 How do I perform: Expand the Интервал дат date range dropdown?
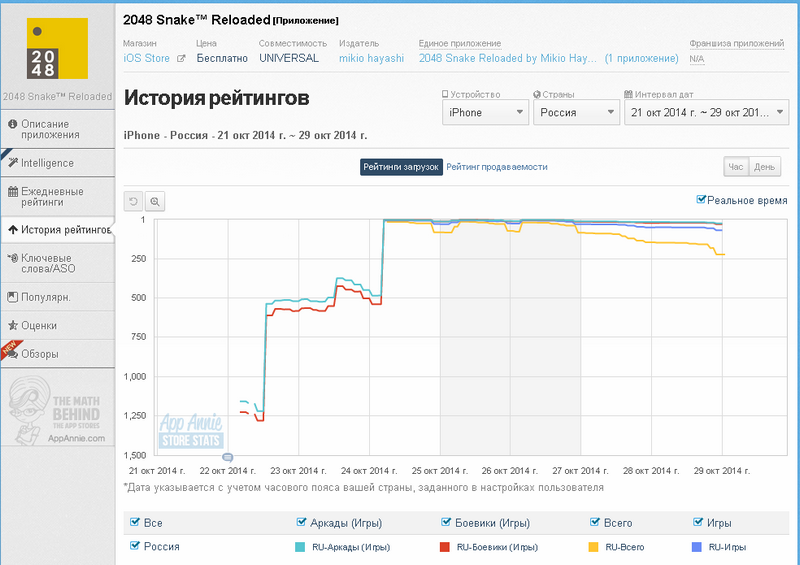pyautogui.click(x=707, y=112)
